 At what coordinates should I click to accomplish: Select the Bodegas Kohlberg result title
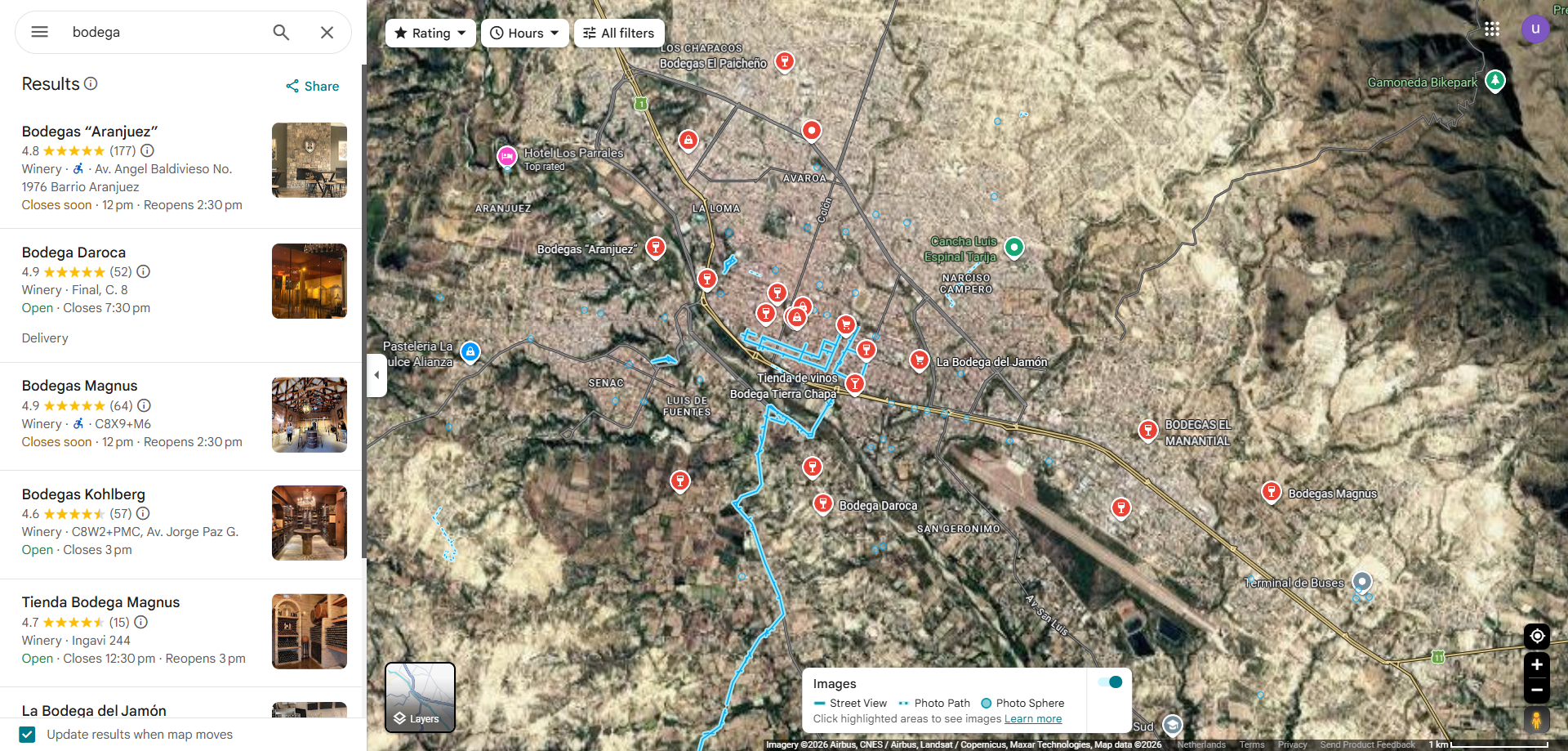pos(83,494)
